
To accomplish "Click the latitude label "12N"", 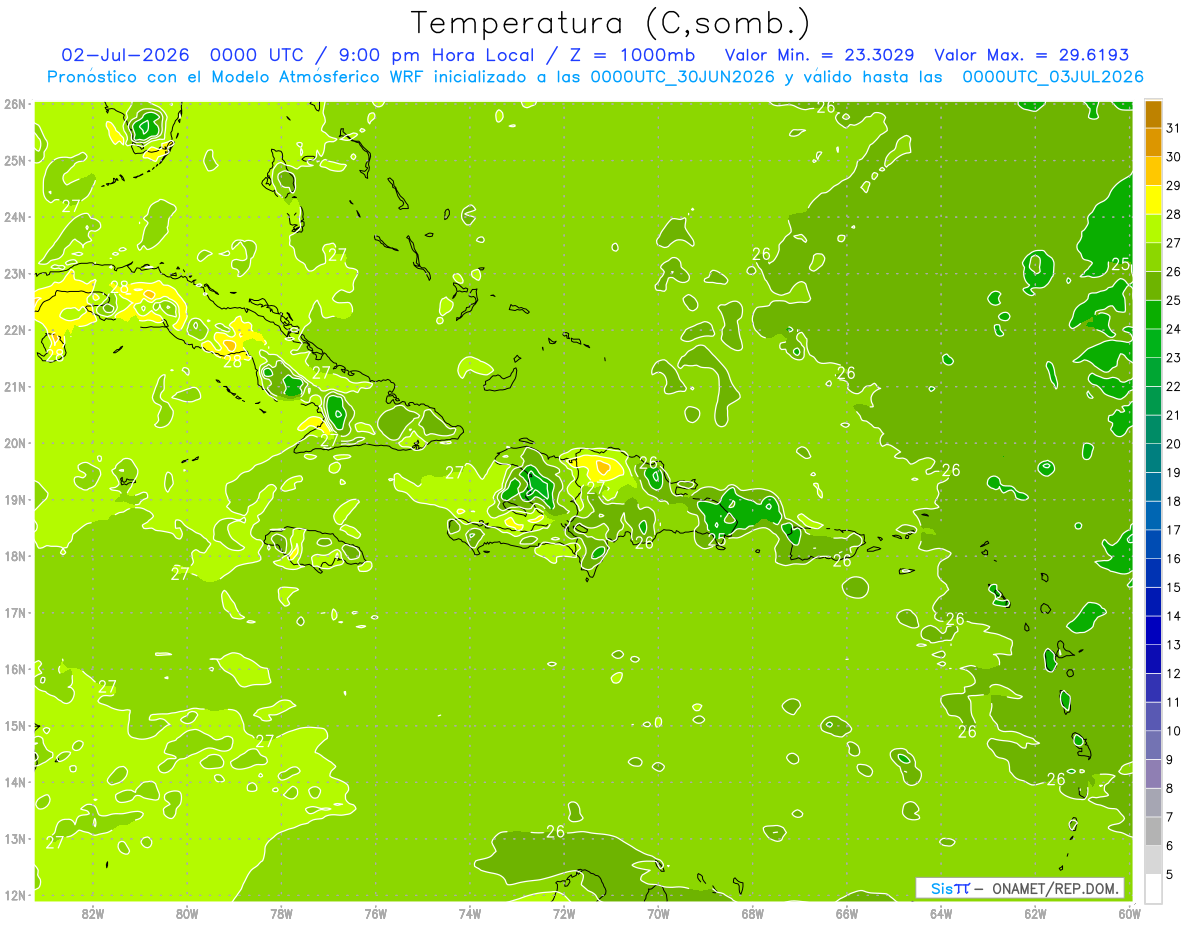I will pos(15,895).
